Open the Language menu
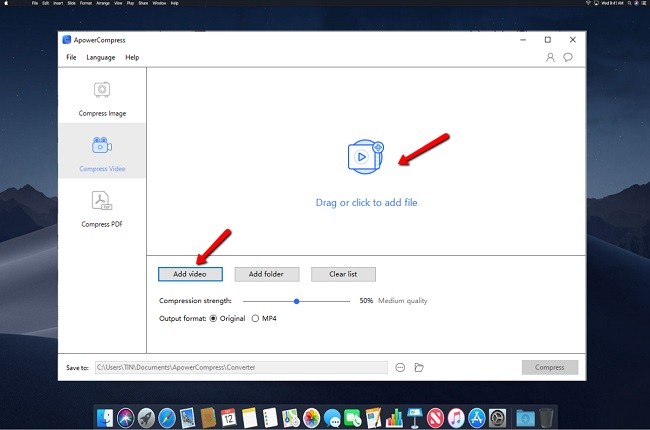650x430 pixels. [x=101, y=57]
